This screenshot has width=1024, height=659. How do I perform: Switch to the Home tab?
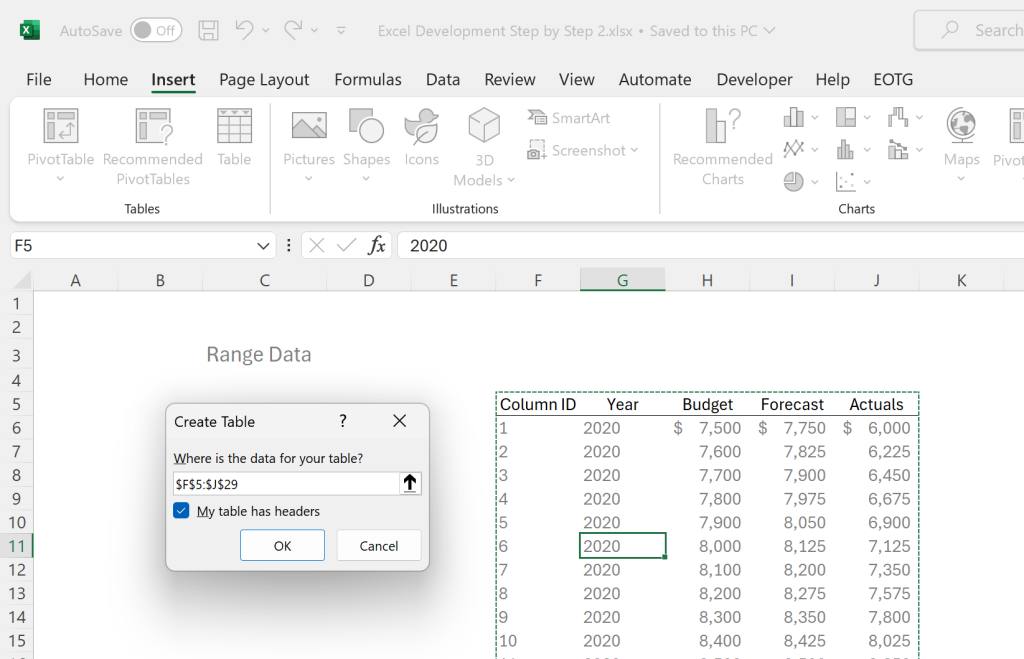pos(106,80)
